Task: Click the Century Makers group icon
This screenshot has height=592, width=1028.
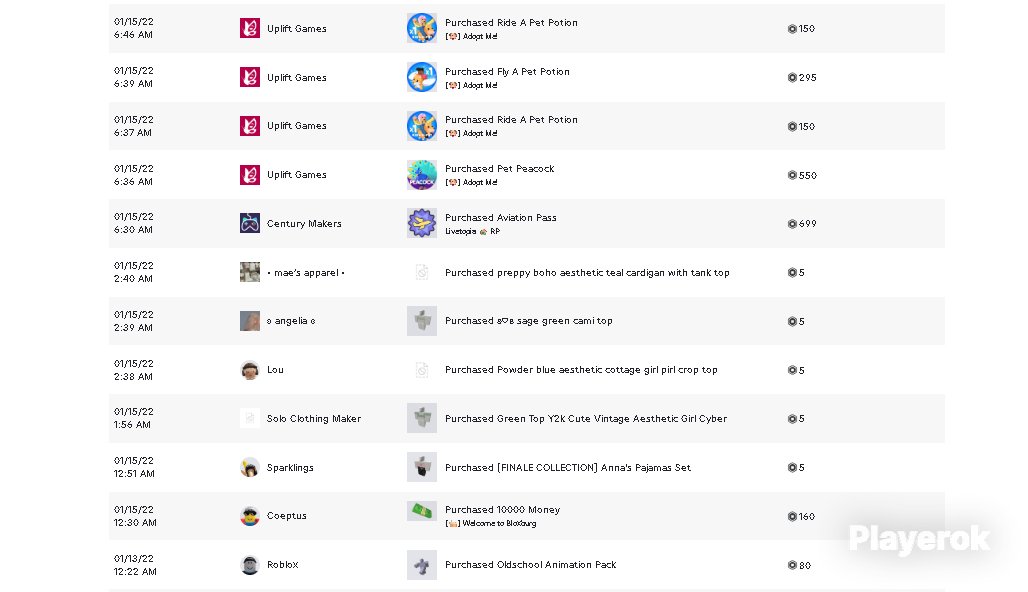Action: [250, 224]
